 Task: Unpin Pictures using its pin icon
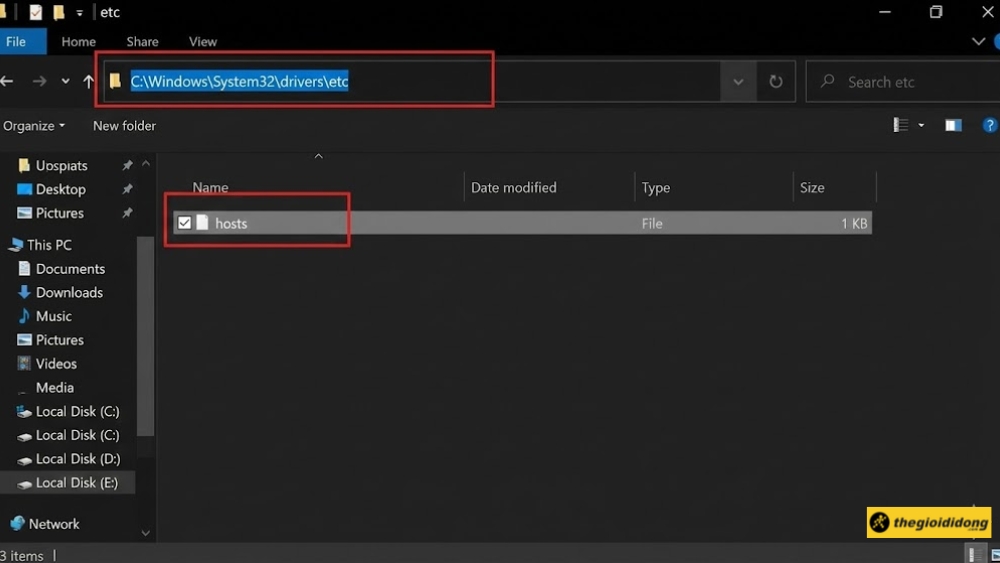coord(127,213)
